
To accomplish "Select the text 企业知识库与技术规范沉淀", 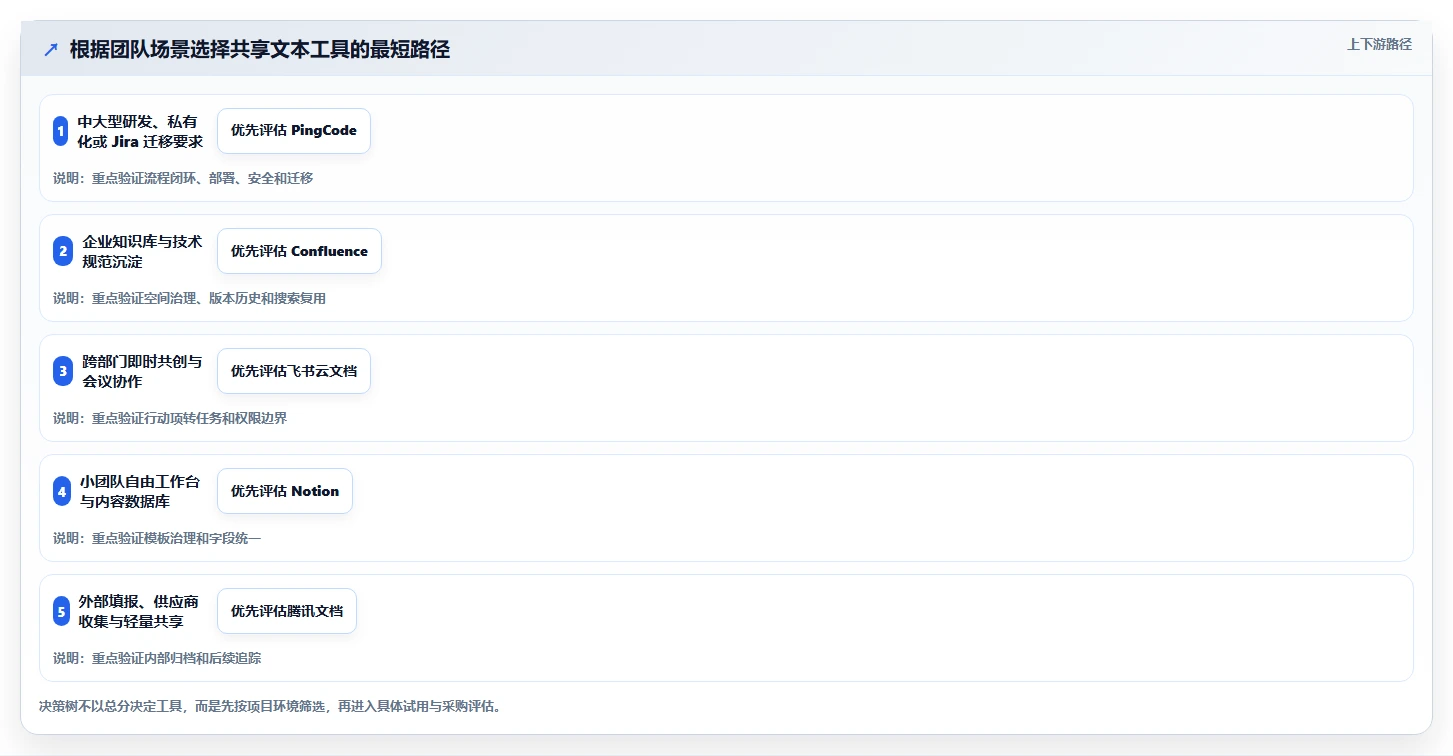I will point(142,251).
